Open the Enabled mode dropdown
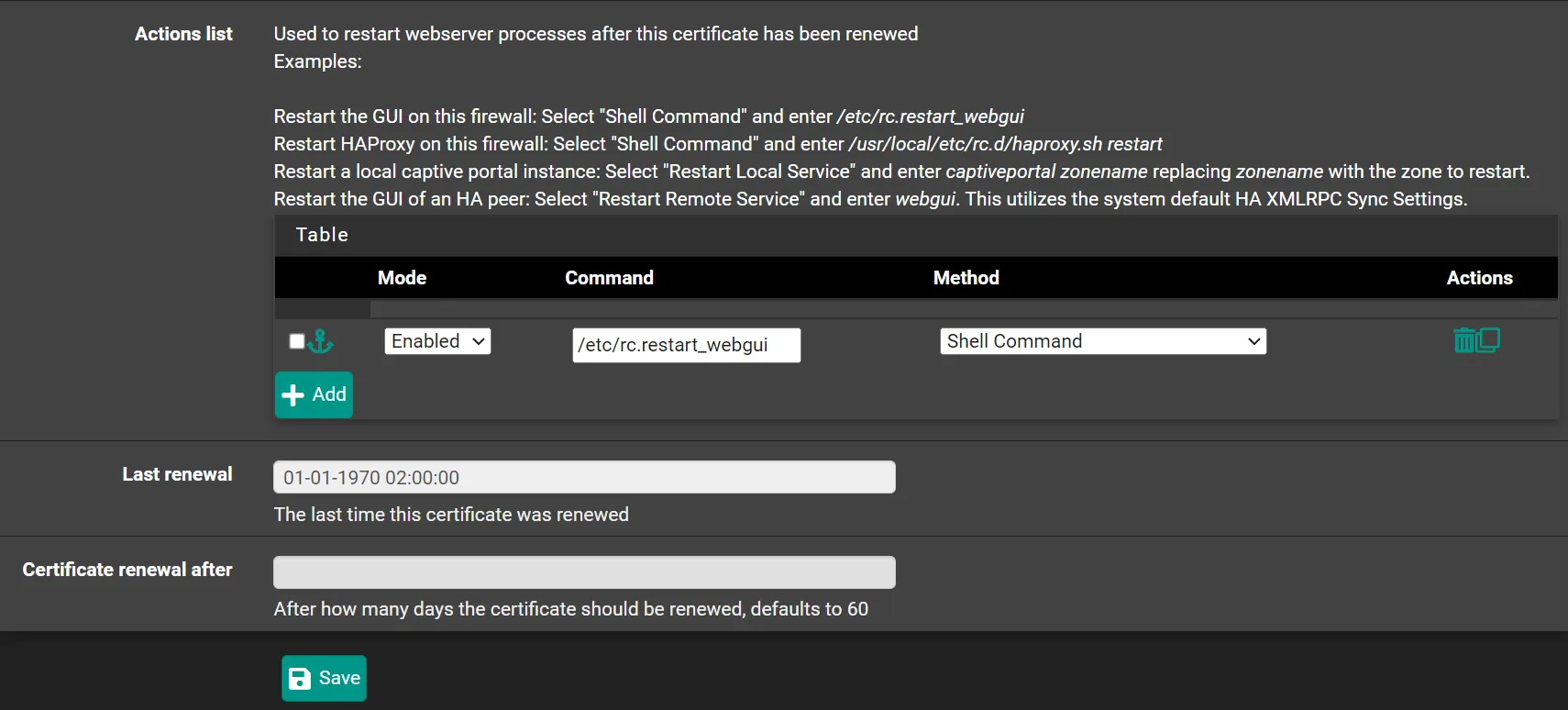The image size is (1568, 710). click(x=437, y=341)
